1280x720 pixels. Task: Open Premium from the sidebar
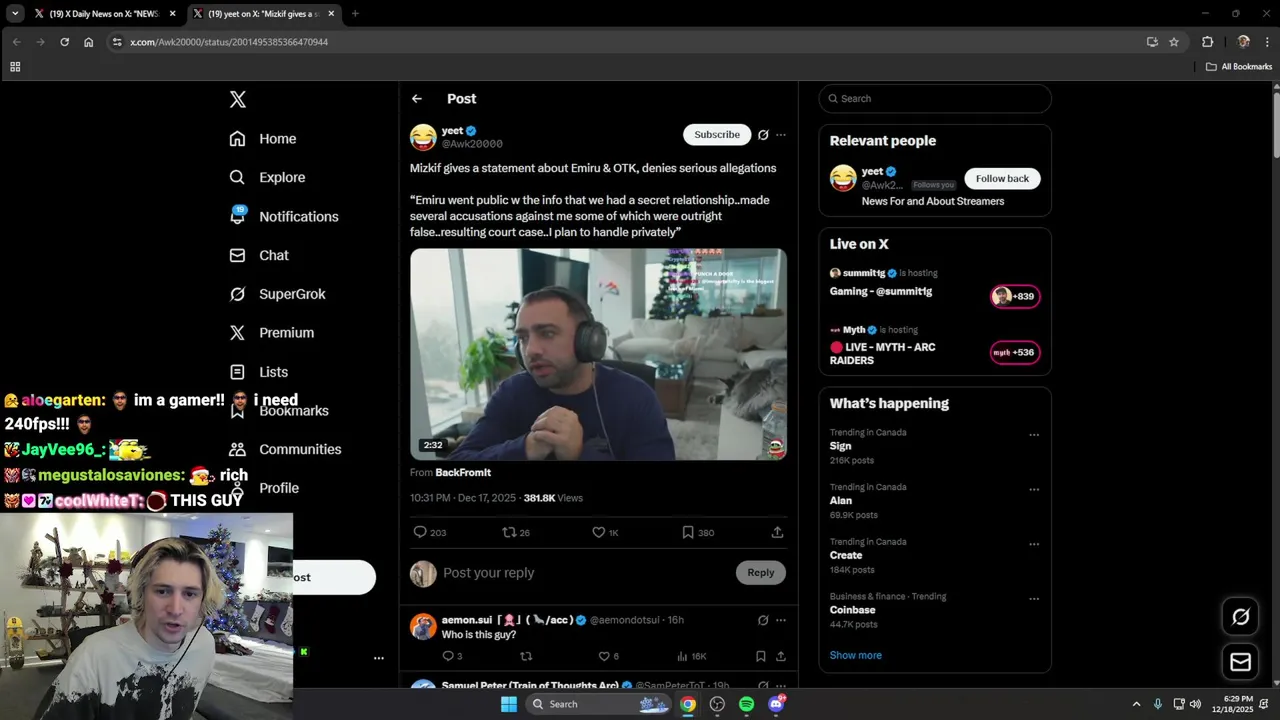coord(271,333)
